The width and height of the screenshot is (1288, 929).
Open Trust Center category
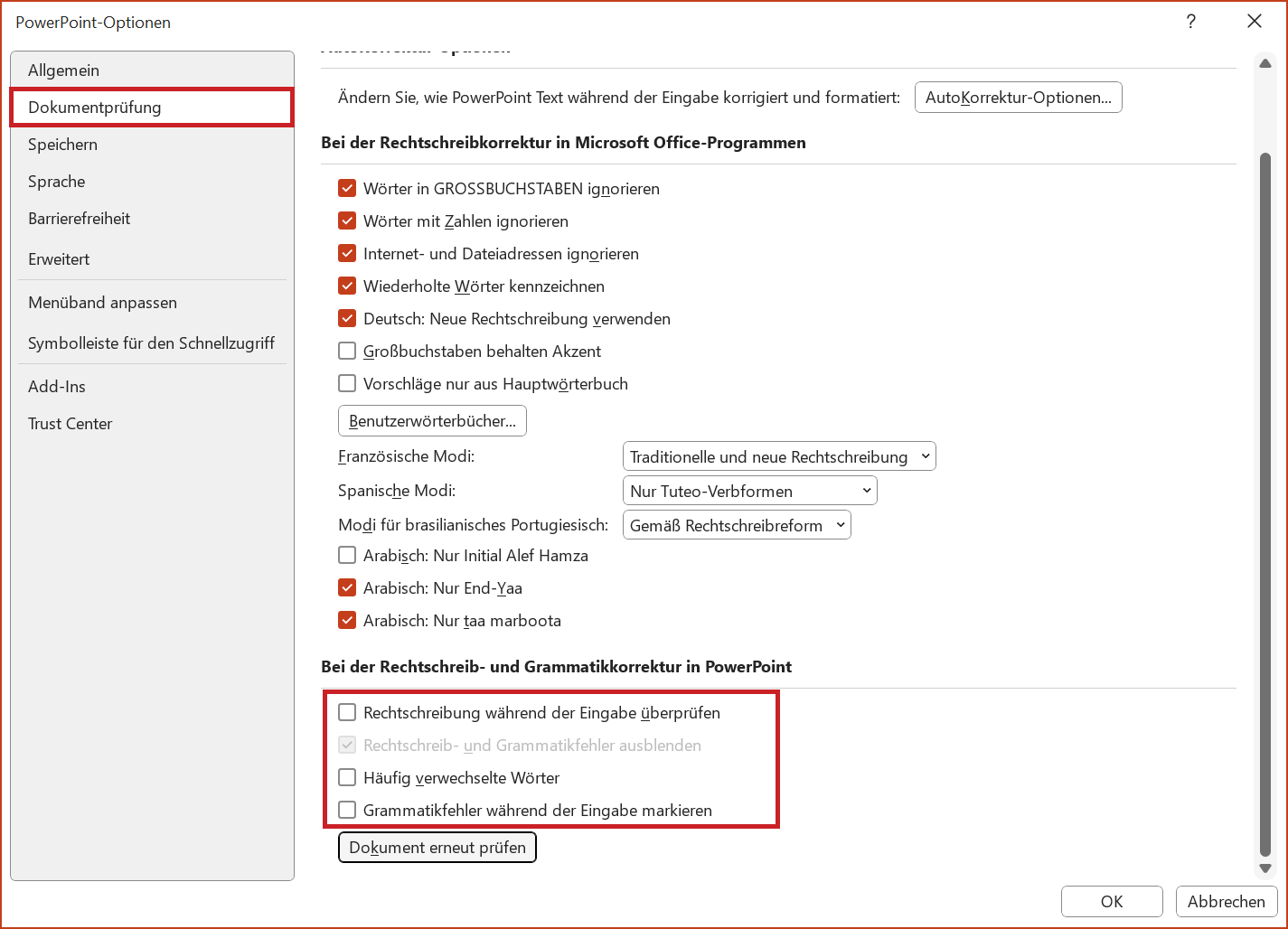click(152, 424)
